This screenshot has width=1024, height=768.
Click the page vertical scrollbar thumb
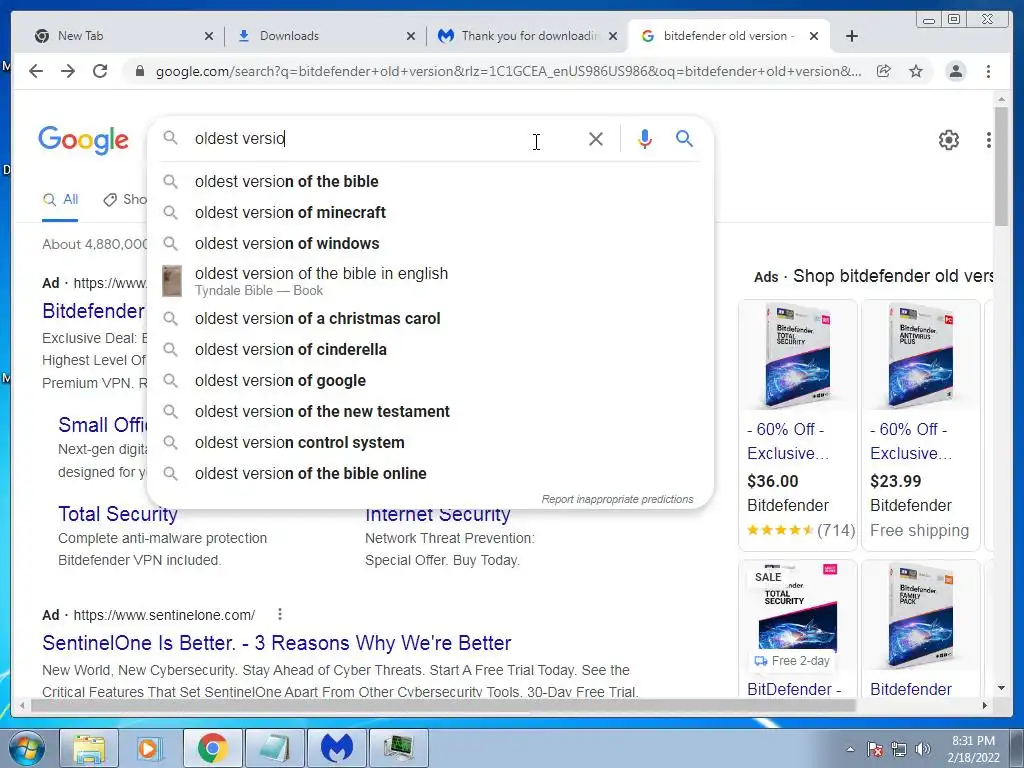click(1002, 167)
